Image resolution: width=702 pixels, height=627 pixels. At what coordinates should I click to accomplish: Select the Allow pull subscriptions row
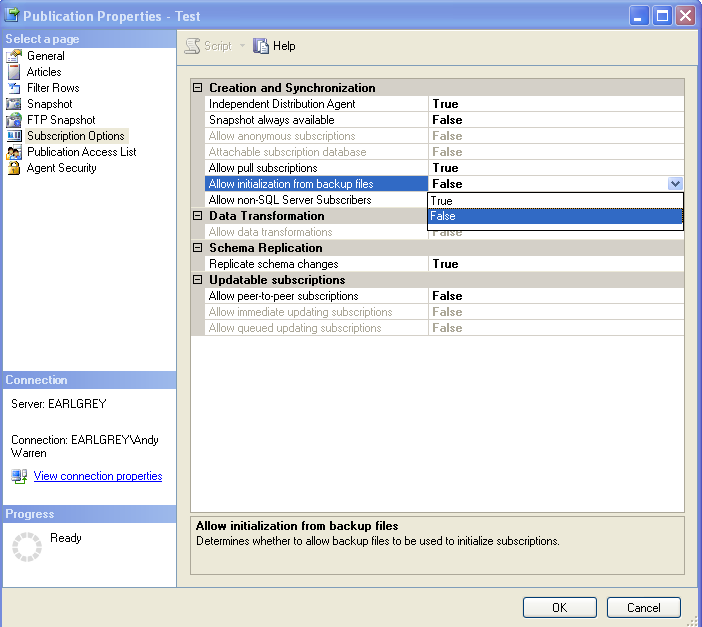(x=444, y=168)
